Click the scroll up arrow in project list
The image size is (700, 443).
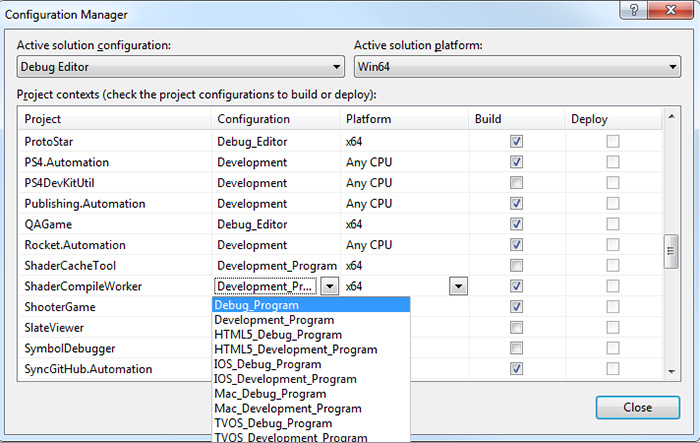tap(671, 117)
